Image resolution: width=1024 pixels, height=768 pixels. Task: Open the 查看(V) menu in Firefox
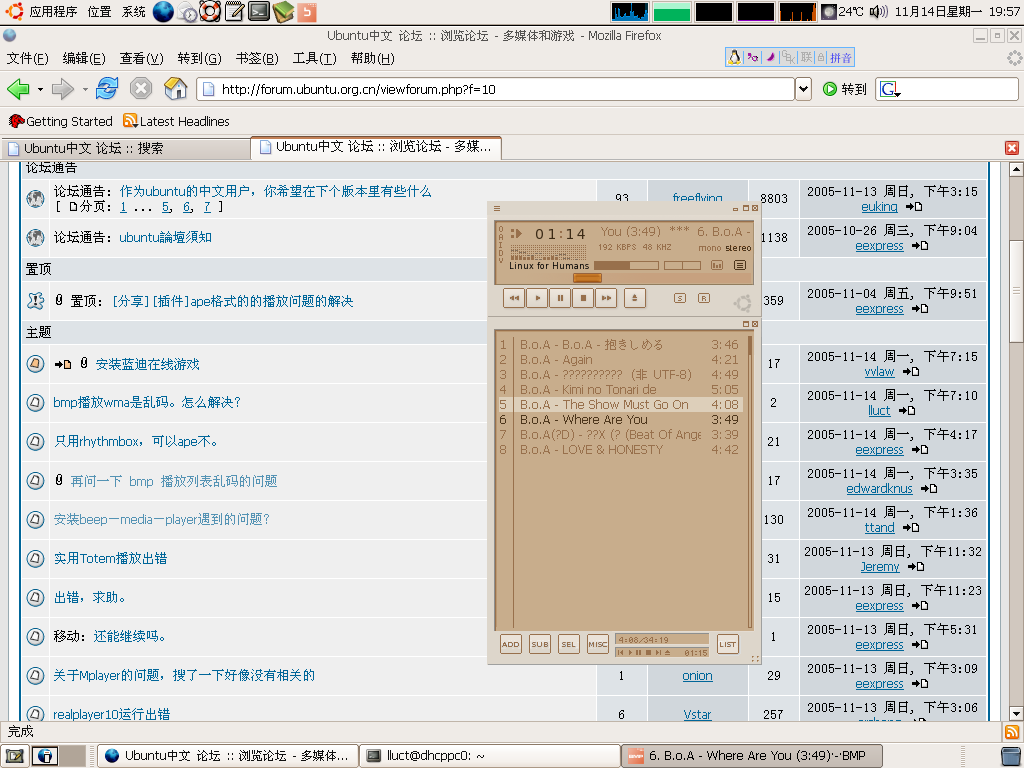142,58
